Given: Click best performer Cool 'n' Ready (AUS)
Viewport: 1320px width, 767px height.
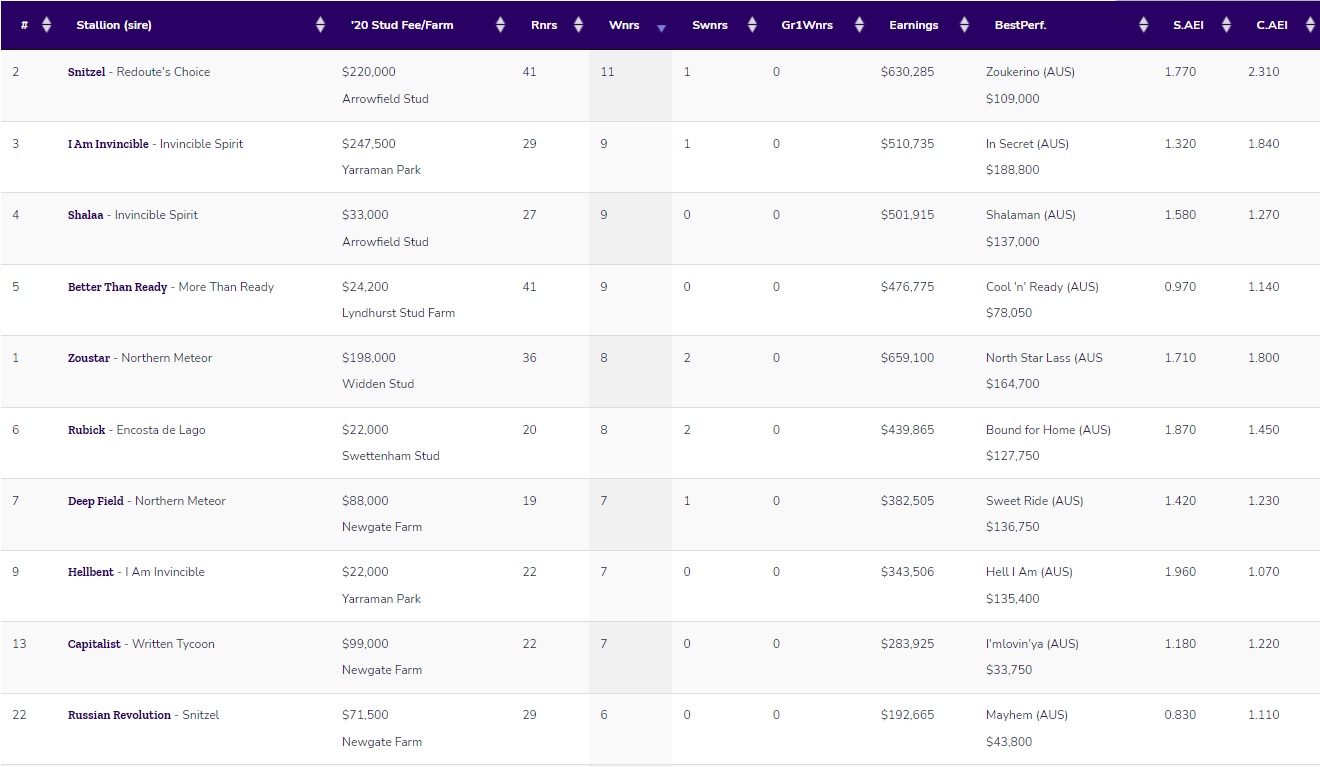Looking at the screenshot, I should 1042,287.
